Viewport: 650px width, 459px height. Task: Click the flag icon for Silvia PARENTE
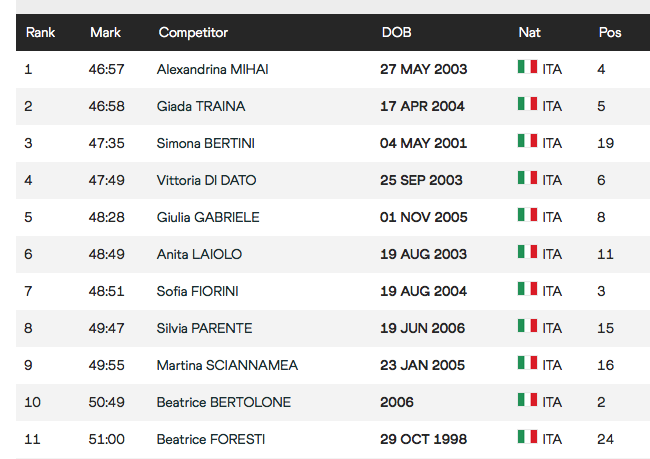pyautogui.click(x=527, y=325)
